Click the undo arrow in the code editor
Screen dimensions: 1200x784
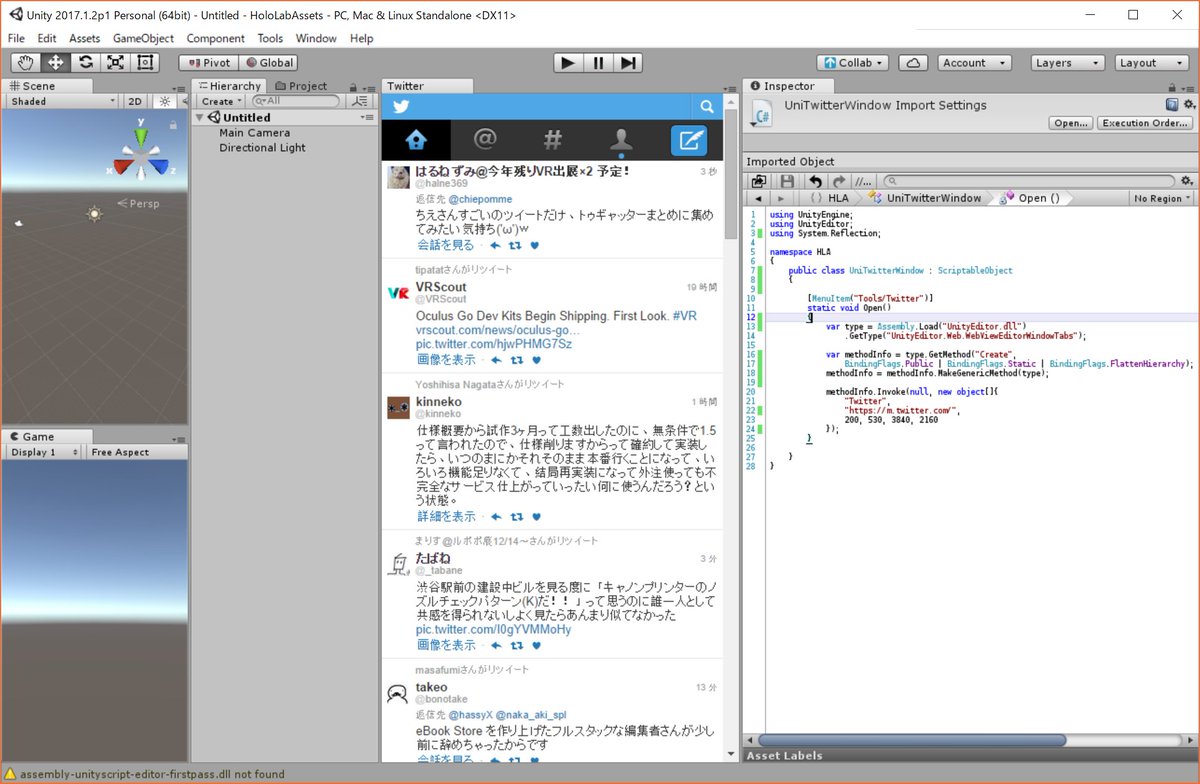pos(815,181)
